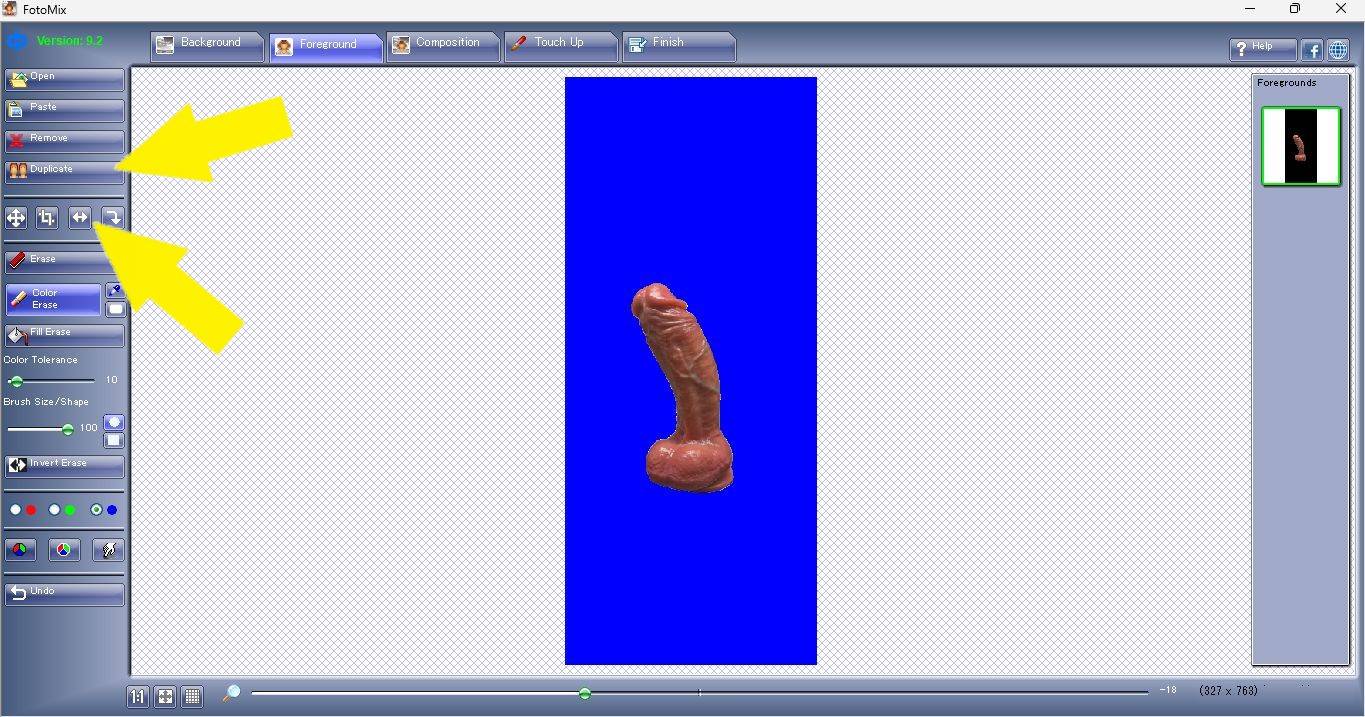Choose the round brush shape
This screenshot has height=717, width=1365.
click(x=114, y=422)
